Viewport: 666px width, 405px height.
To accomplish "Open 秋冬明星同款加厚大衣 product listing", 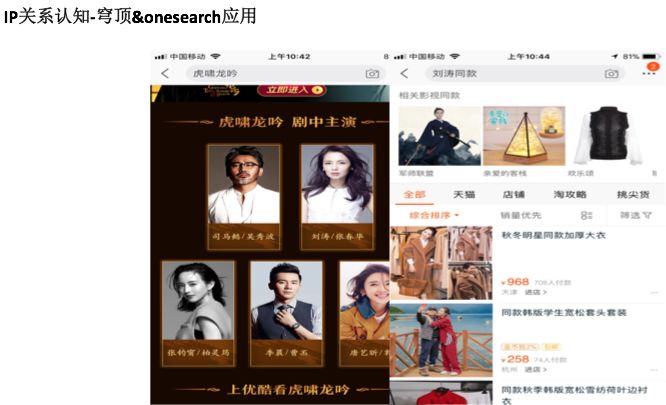I will (x=553, y=235).
